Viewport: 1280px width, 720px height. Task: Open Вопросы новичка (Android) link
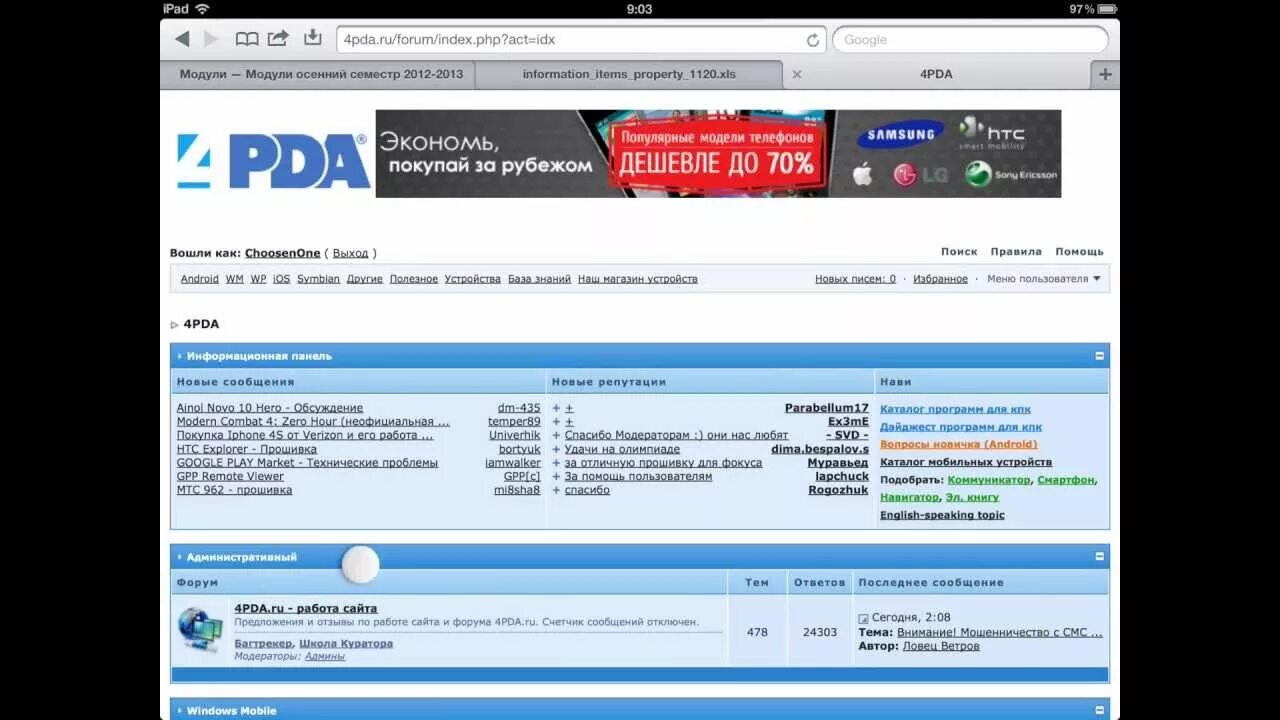click(x=959, y=444)
